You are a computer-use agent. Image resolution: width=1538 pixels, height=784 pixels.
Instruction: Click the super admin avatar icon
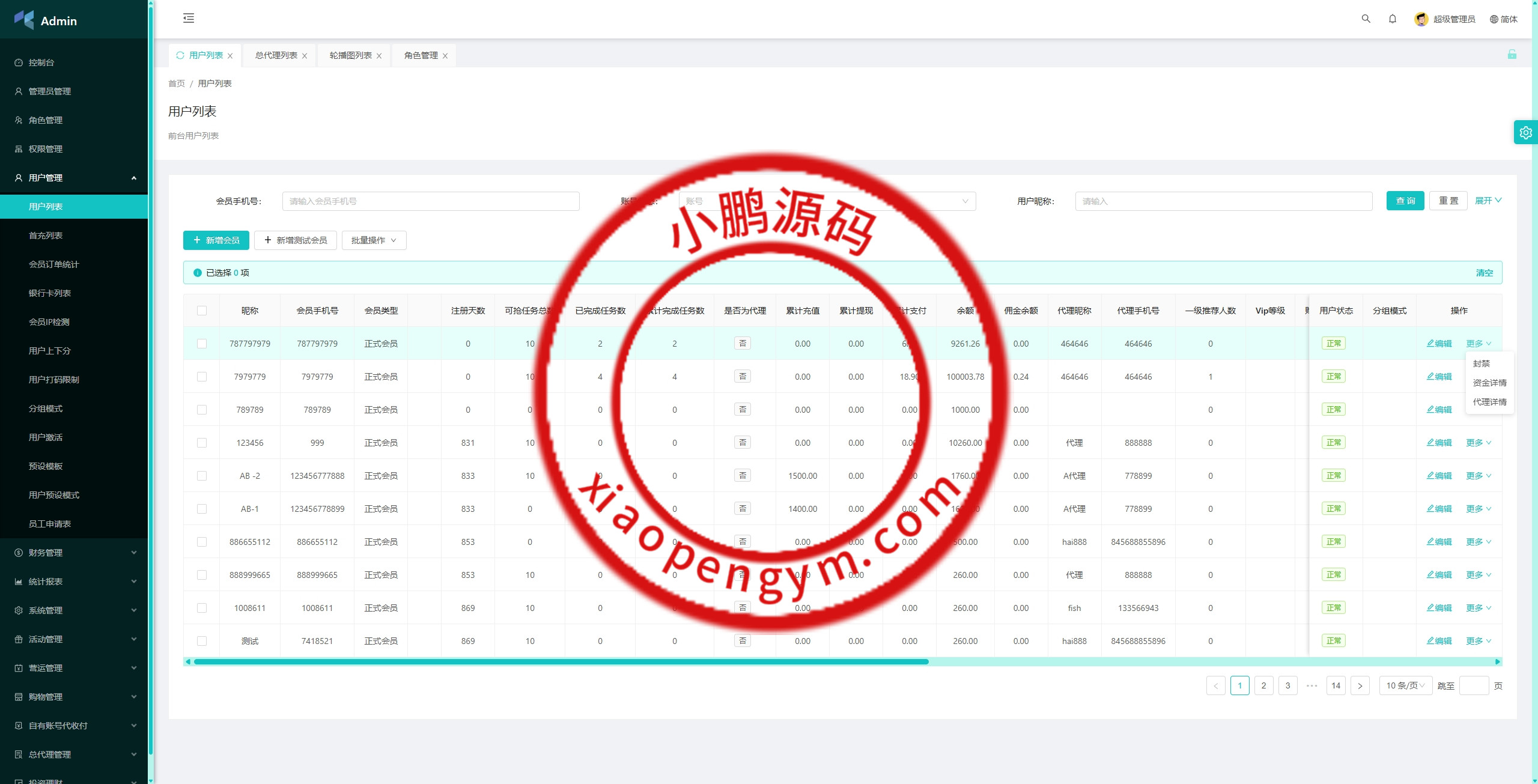pos(1421,19)
